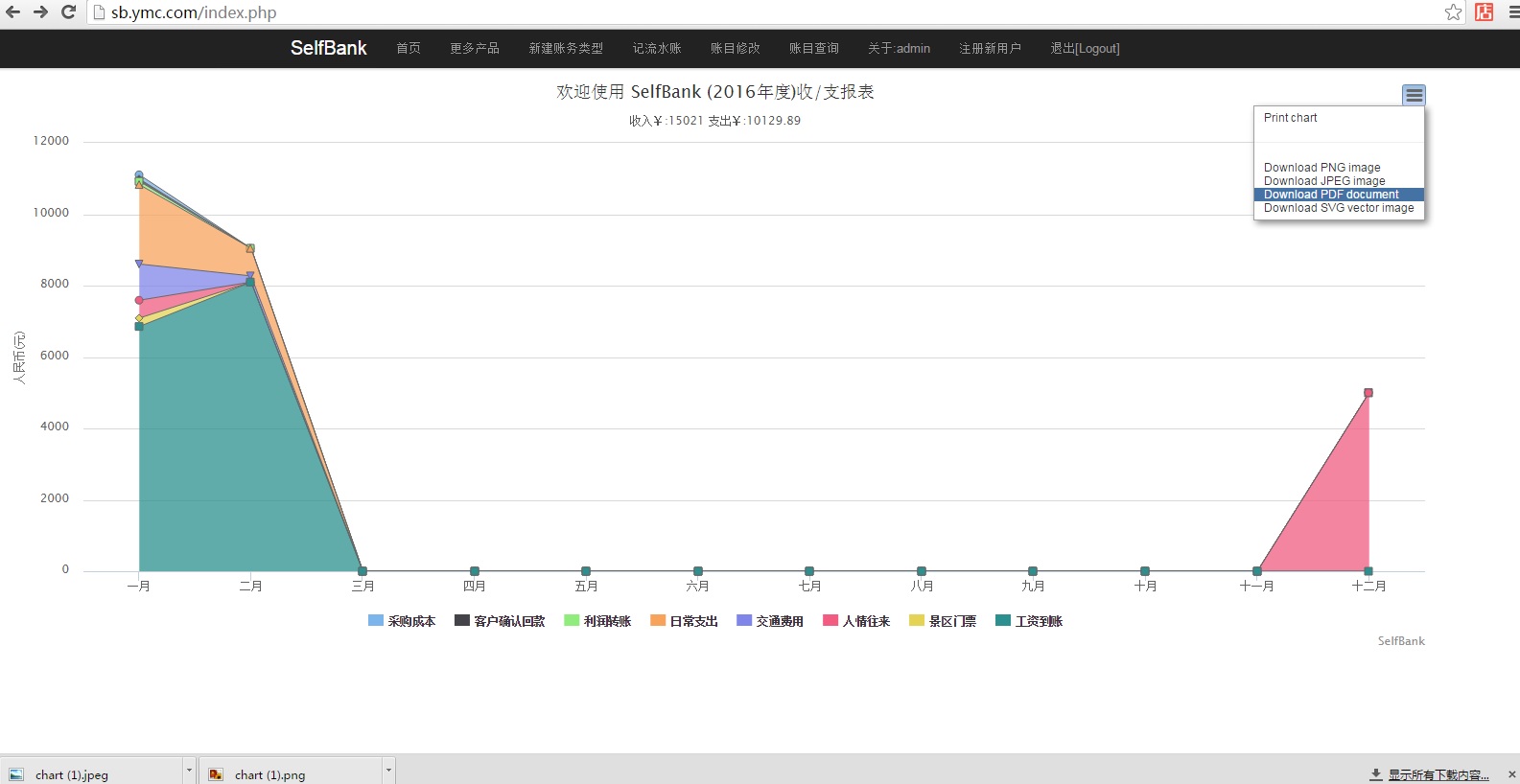Click the chart title 欢迎使用 SelfBank (2016年度)收/支报表
Image resolution: width=1520 pixels, height=784 pixels.
click(715, 92)
